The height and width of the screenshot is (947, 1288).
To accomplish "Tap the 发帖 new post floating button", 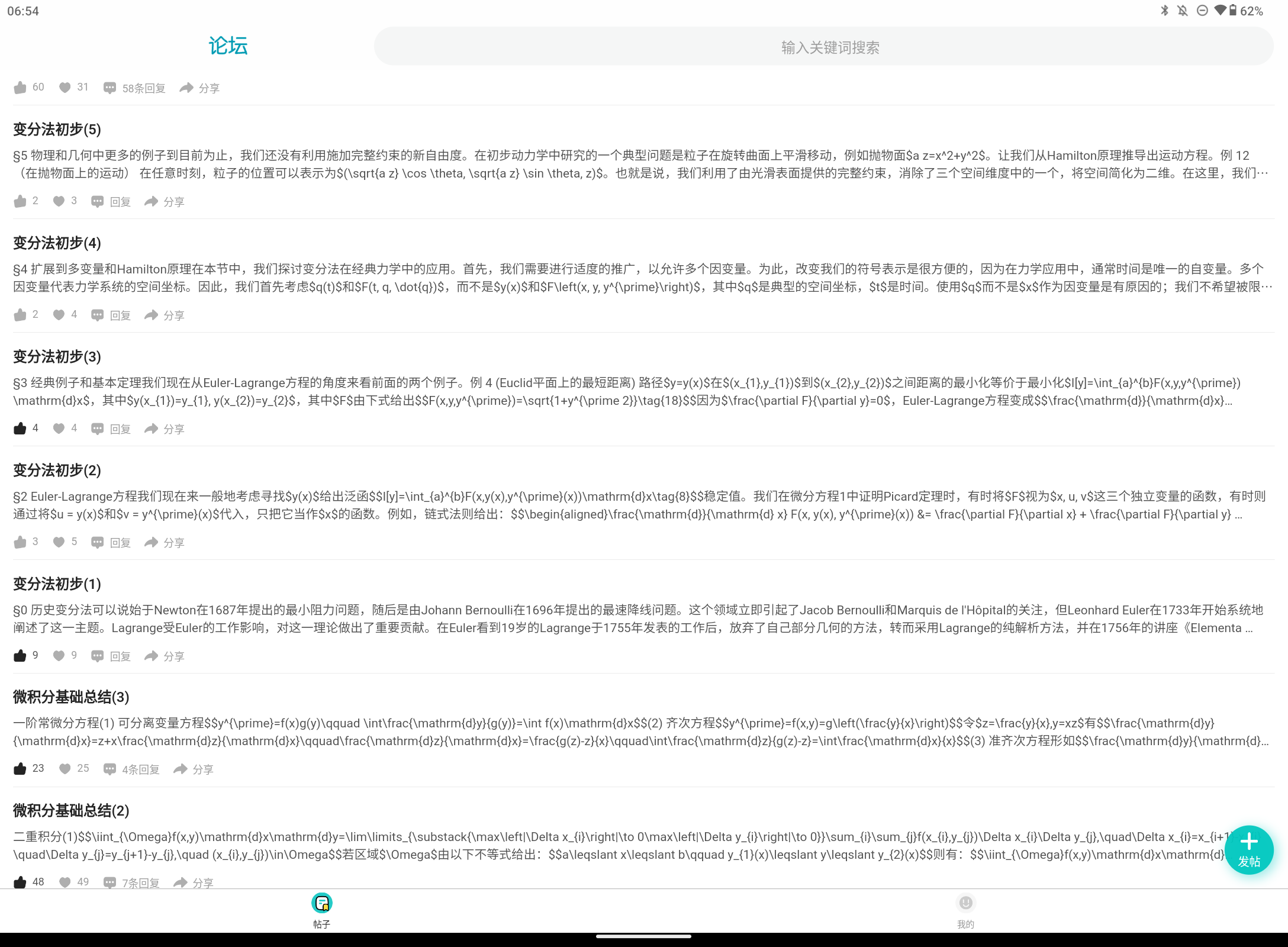I will 1248,849.
